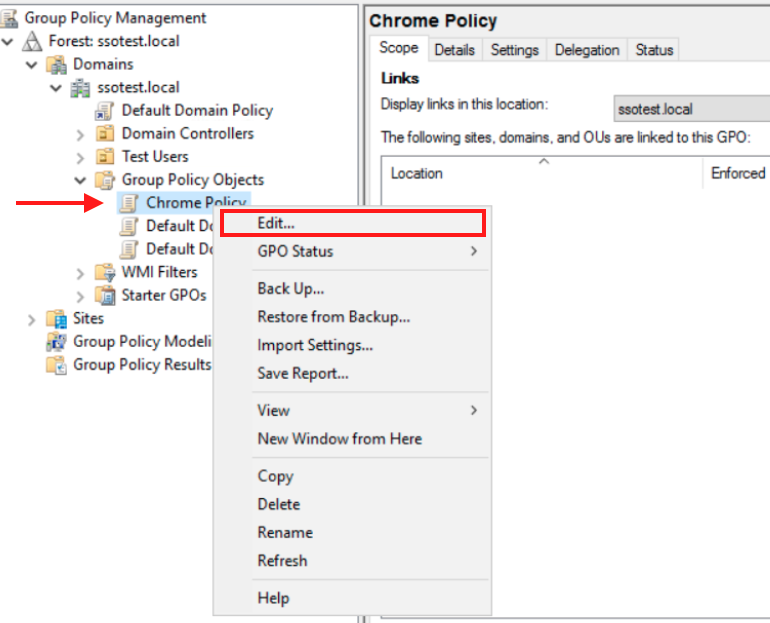Viewport: 770px width, 623px height.
Task: Switch to the Status tab
Action: pyautogui.click(x=654, y=50)
